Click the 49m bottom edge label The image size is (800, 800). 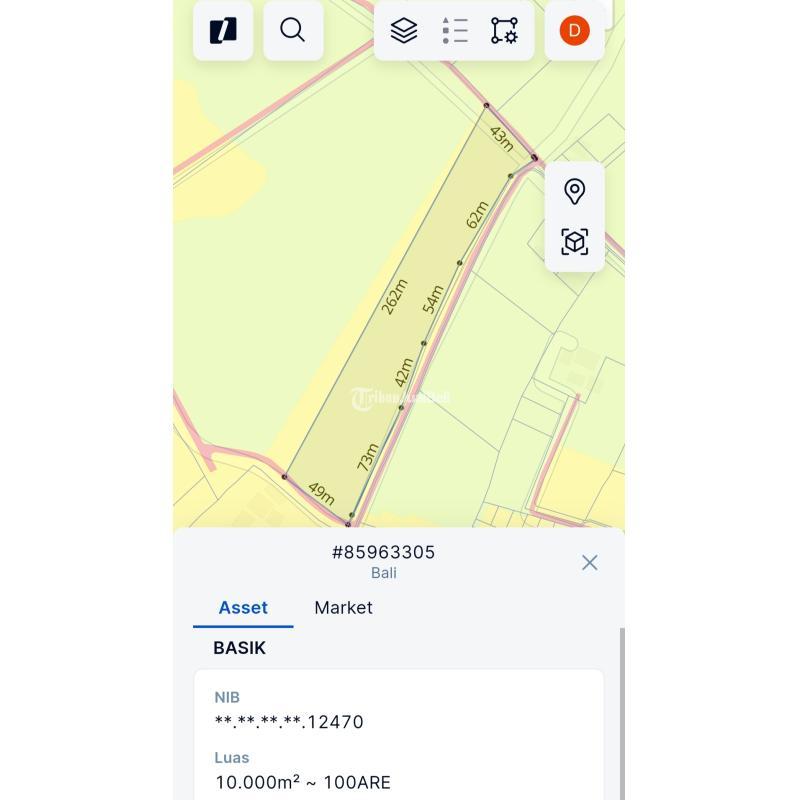pyautogui.click(x=321, y=492)
